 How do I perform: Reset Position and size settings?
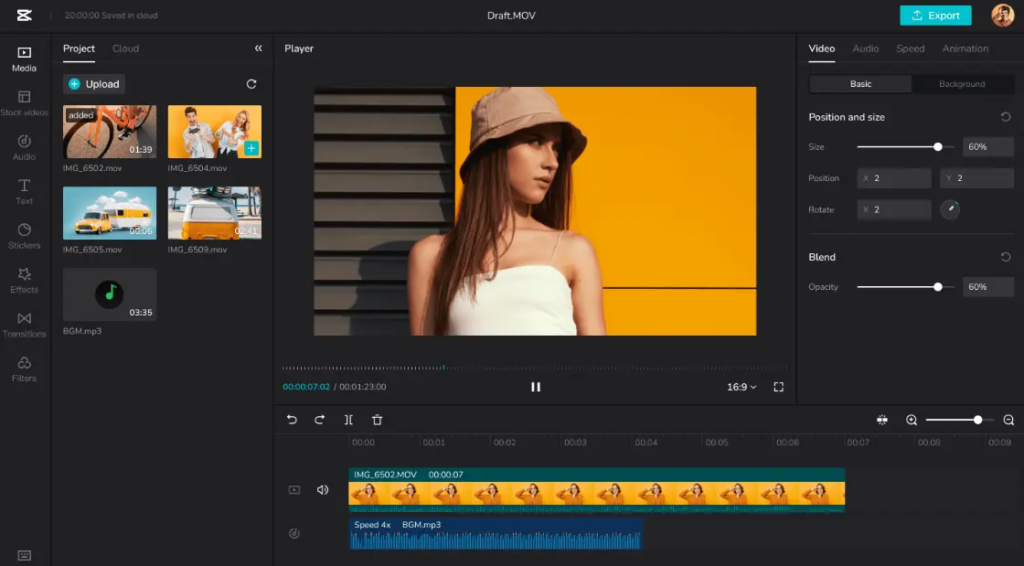coord(1006,117)
